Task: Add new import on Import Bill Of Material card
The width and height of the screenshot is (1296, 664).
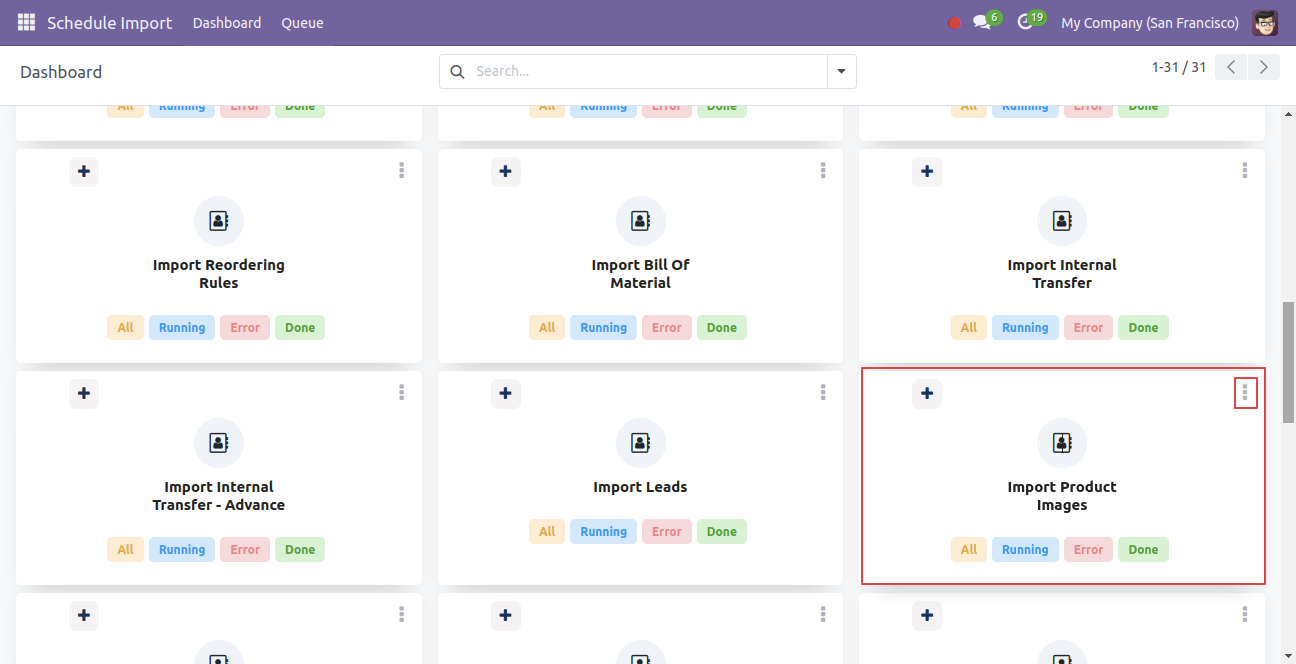Action: (x=506, y=172)
